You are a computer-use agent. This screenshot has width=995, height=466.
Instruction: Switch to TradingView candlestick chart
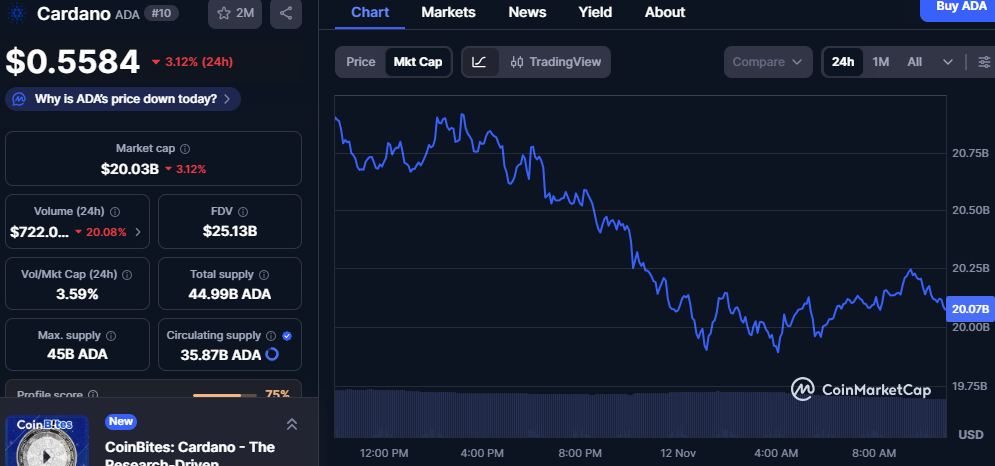[555, 62]
